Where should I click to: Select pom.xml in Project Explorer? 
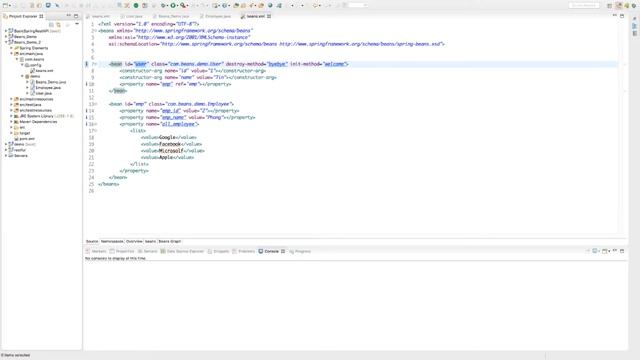point(24,139)
